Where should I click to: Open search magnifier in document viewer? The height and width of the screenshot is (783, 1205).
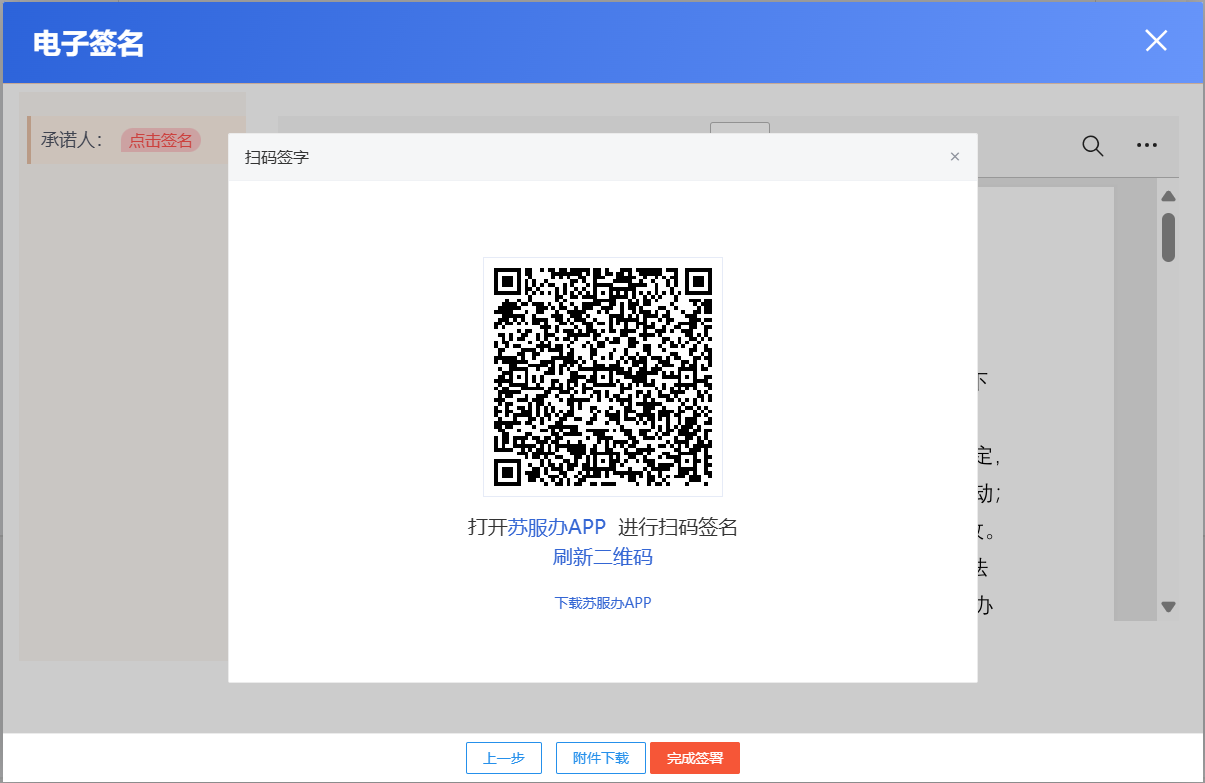coord(1093,146)
